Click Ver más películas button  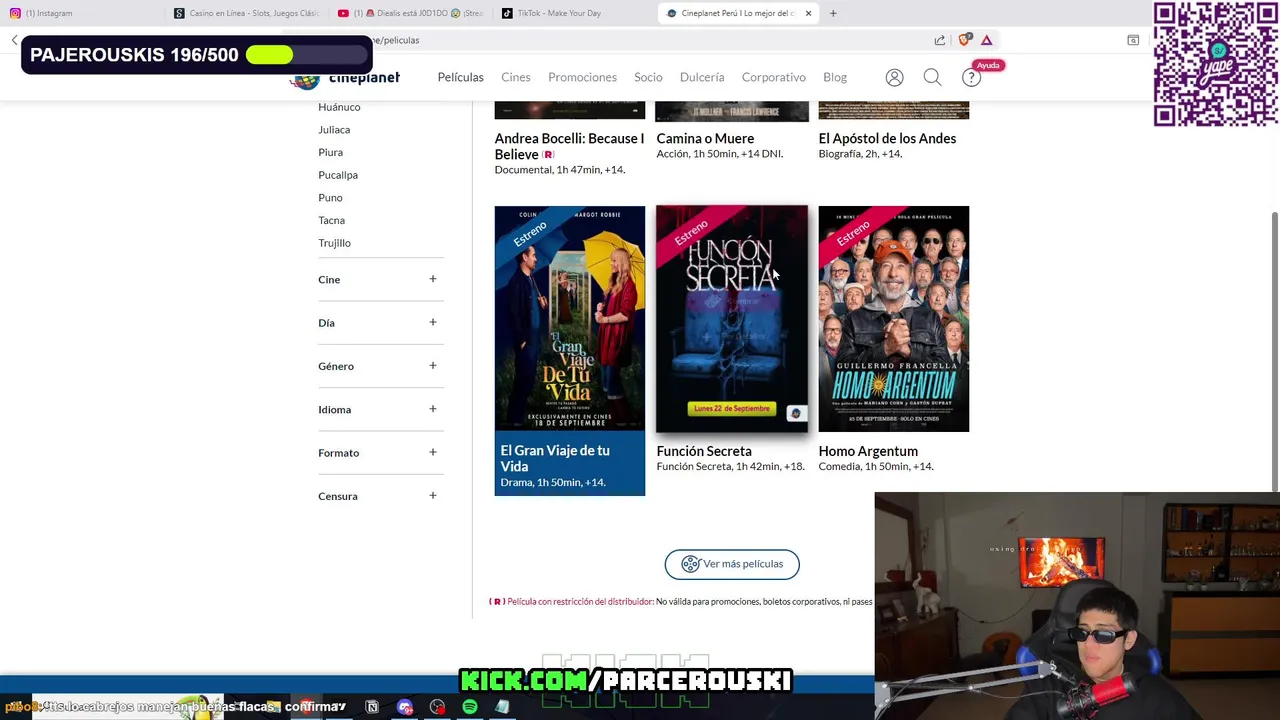coord(732,564)
